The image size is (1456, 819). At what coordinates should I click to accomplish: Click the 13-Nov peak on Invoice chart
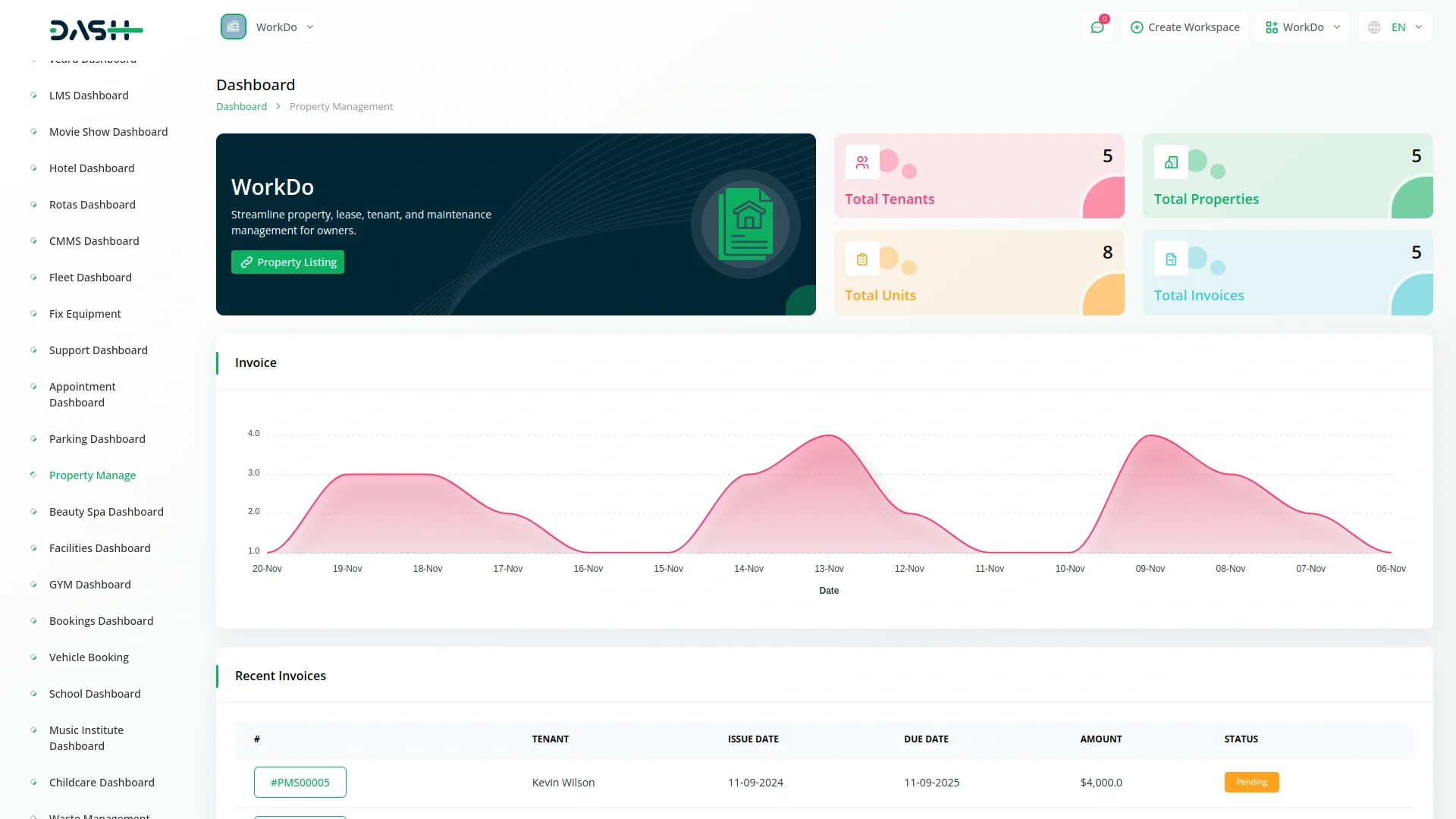pyautogui.click(x=829, y=436)
